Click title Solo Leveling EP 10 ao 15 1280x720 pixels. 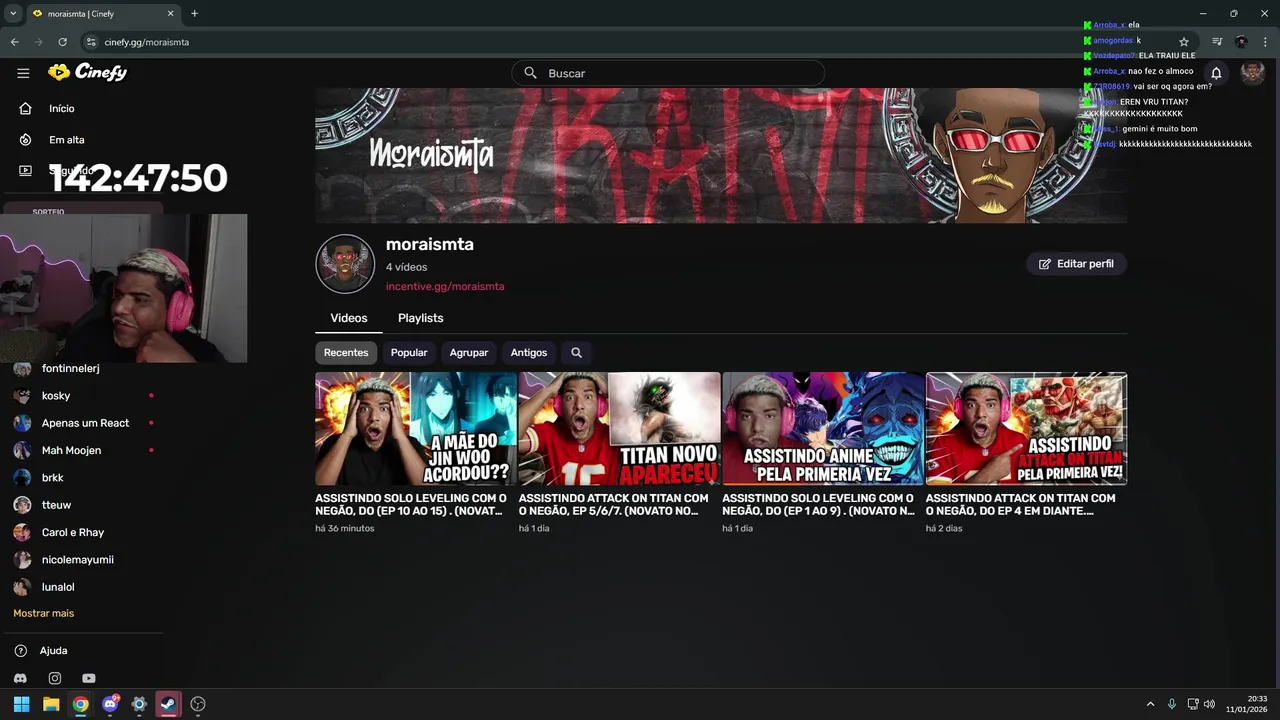411,504
